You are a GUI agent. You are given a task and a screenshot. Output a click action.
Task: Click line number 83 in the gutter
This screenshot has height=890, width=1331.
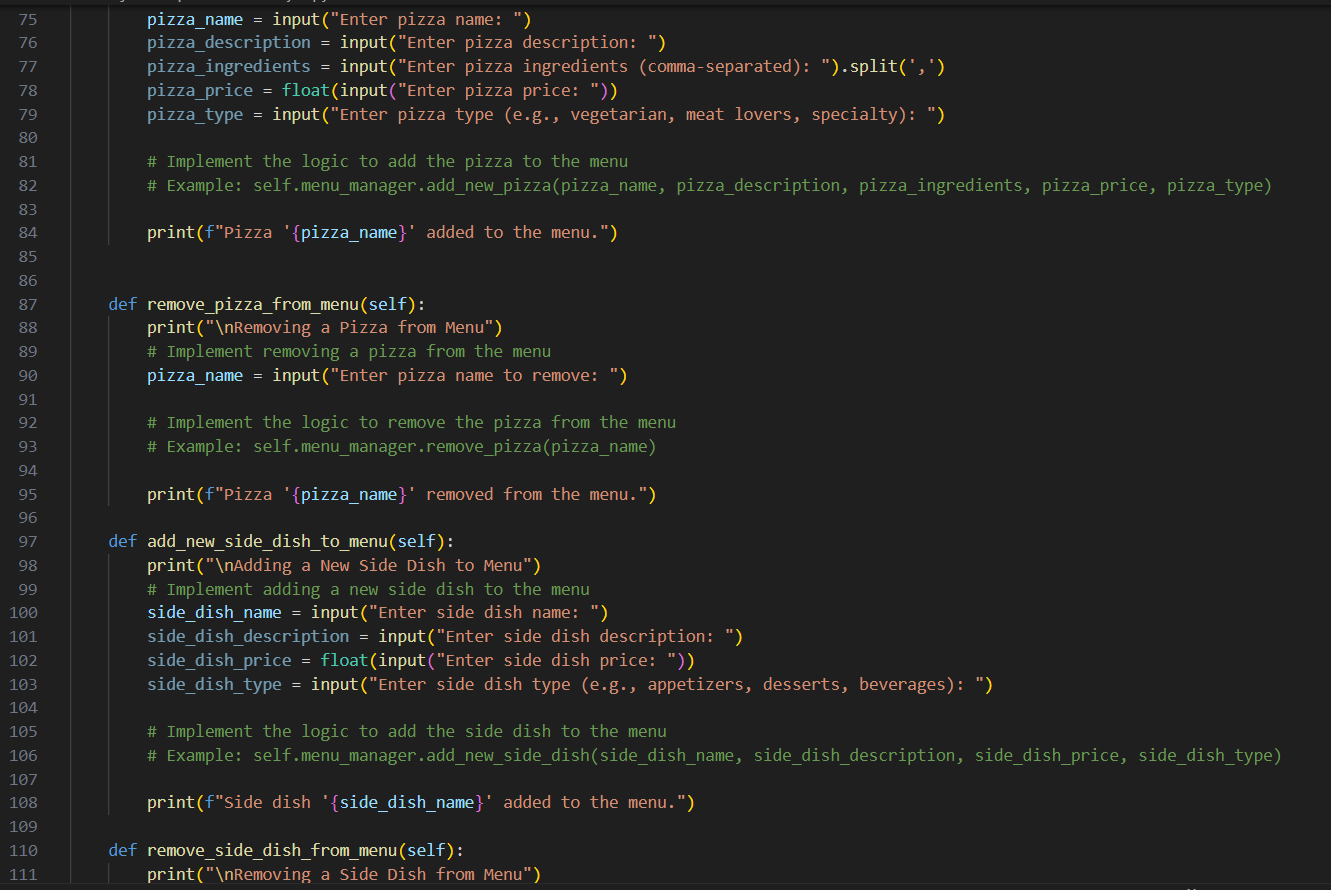pyautogui.click(x=27, y=209)
